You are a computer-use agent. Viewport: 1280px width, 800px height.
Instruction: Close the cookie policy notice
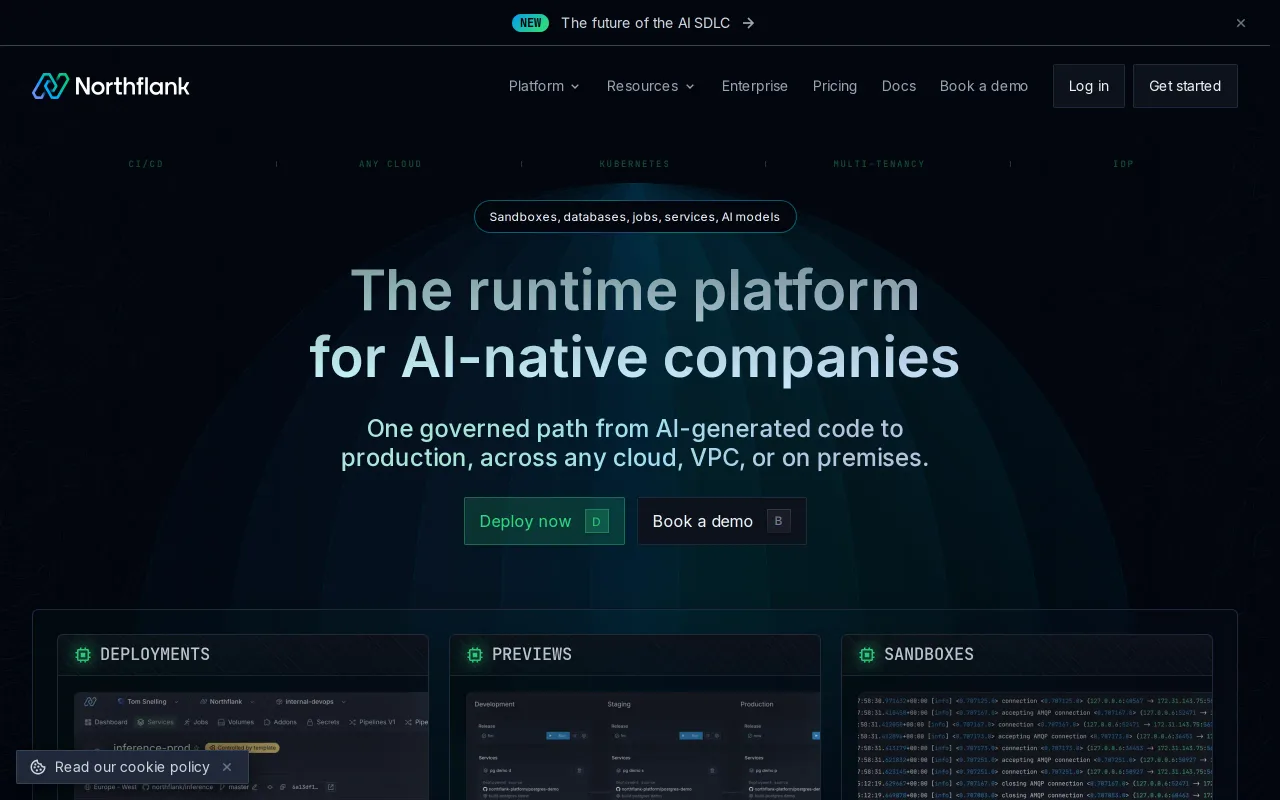click(227, 767)
